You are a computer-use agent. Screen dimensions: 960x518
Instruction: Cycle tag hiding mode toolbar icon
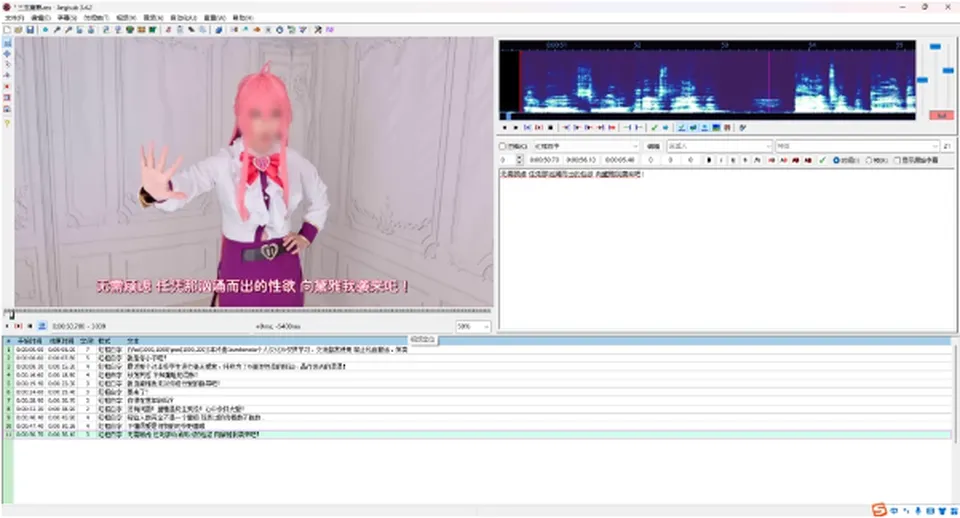point(328,29)
